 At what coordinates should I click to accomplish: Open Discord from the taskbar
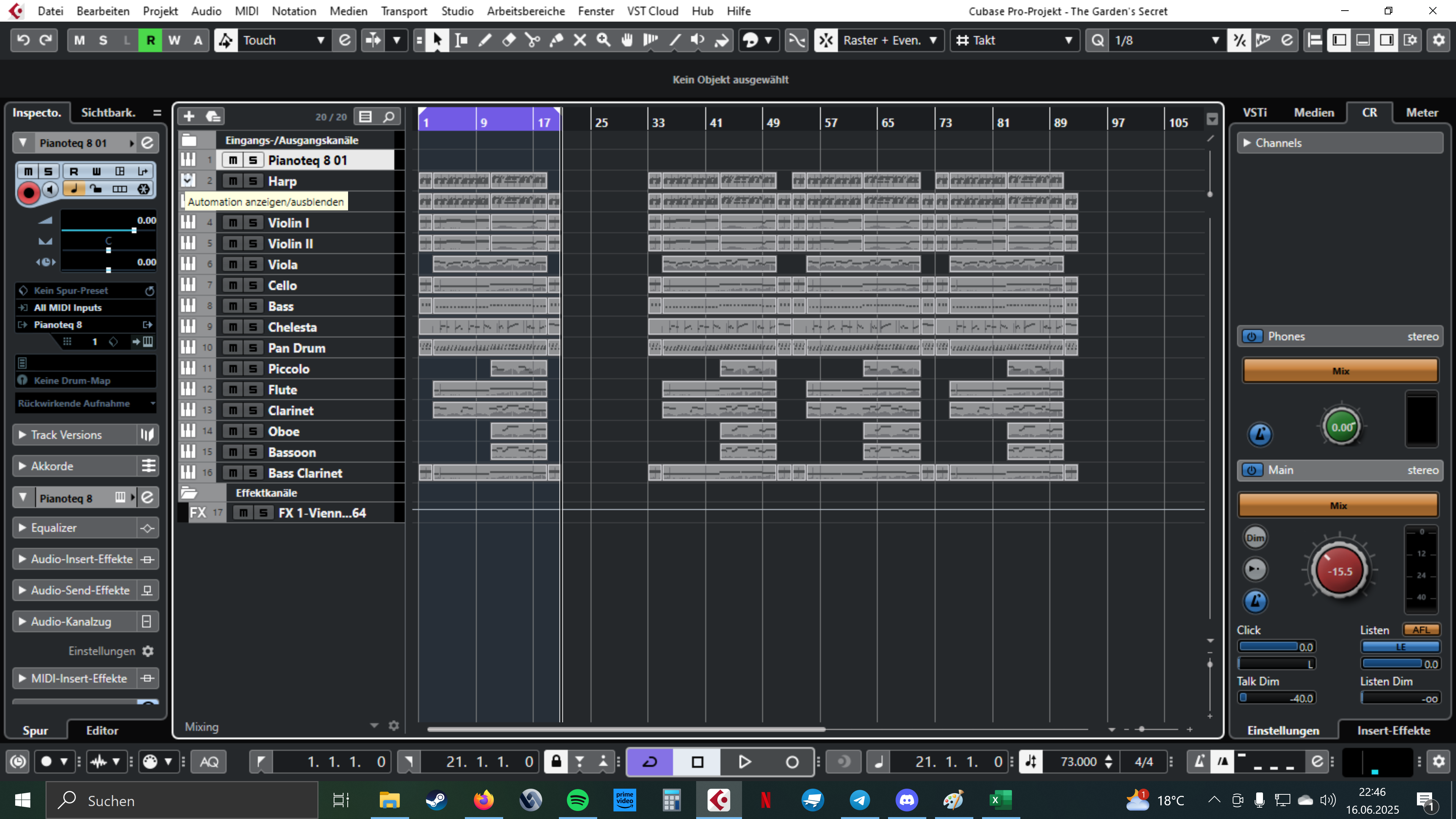(907, 800)
